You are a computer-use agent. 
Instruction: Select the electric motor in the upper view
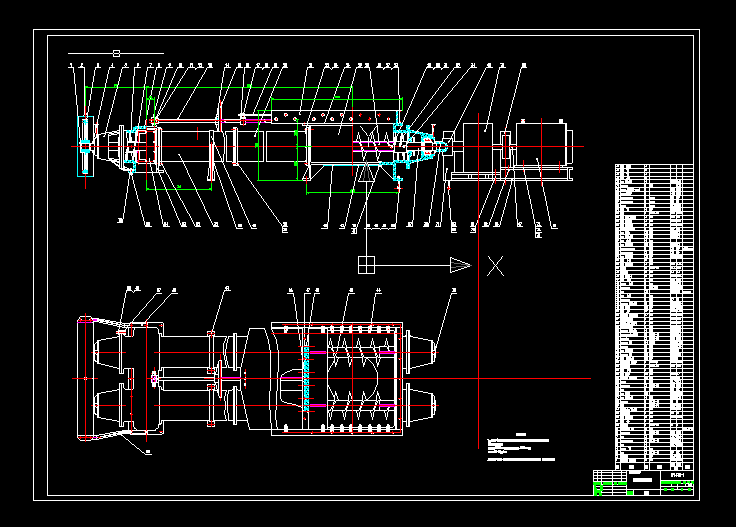coord(544,143)
